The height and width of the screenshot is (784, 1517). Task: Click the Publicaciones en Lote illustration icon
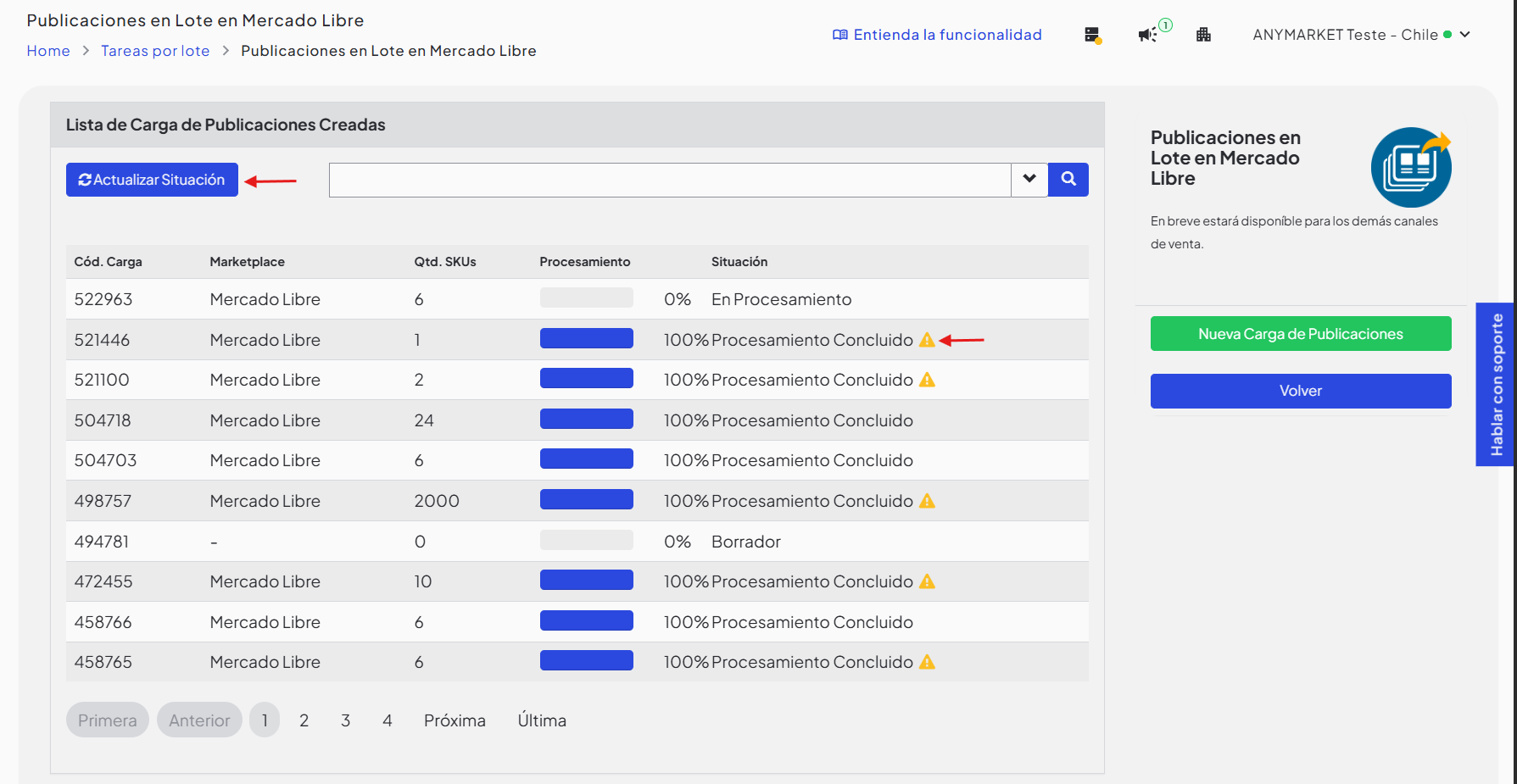pos(1411,167)
